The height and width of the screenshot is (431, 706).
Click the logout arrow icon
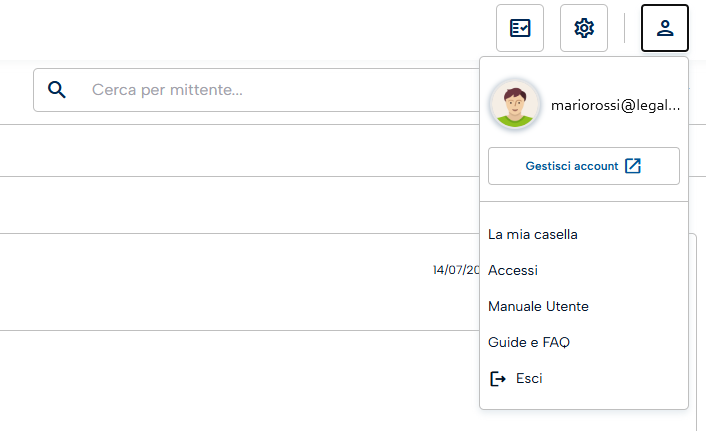point(498,379)
